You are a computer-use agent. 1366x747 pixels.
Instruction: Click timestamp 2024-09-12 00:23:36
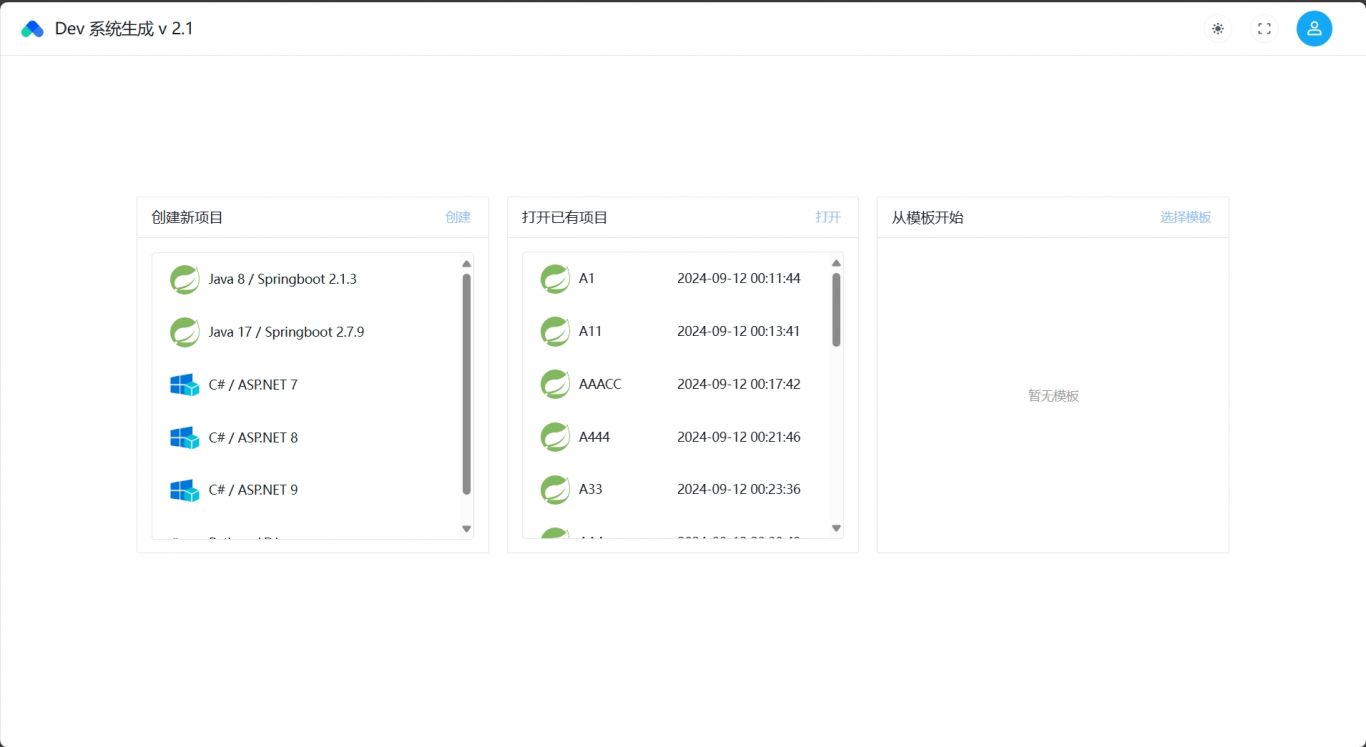pyautogui.click(x=739, y=490)
